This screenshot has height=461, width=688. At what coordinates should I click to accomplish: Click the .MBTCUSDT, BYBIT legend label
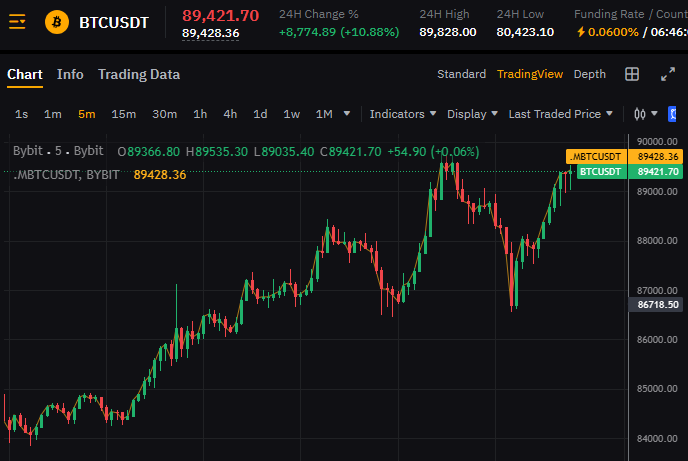click(x=66, y=175)
